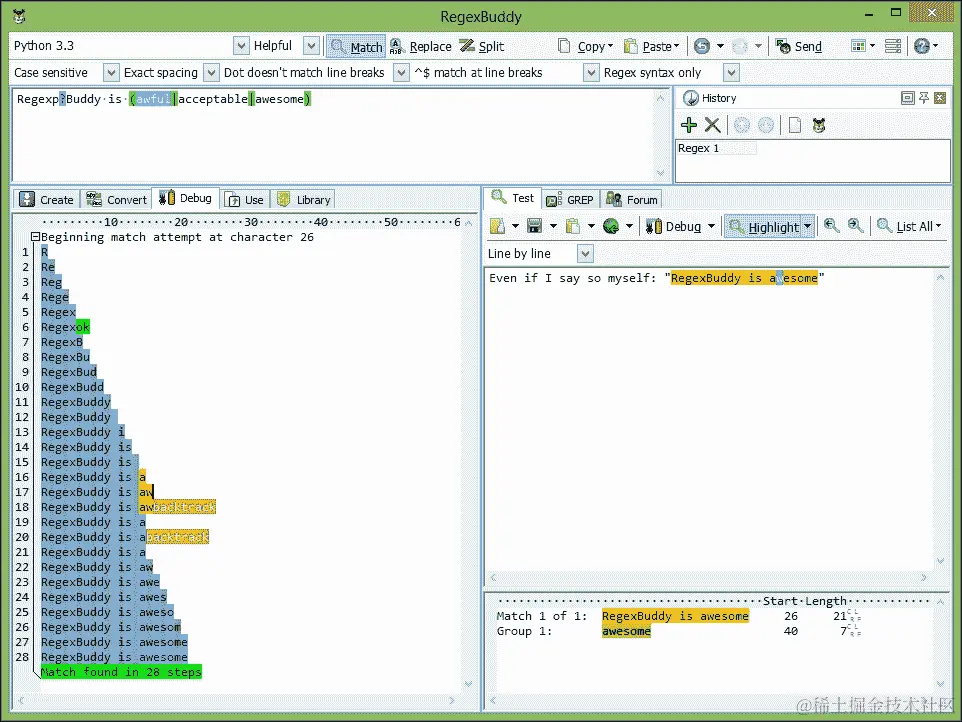Click the Send button with mail icon
The height and width of the screenshot is (722, 962).
799,46
